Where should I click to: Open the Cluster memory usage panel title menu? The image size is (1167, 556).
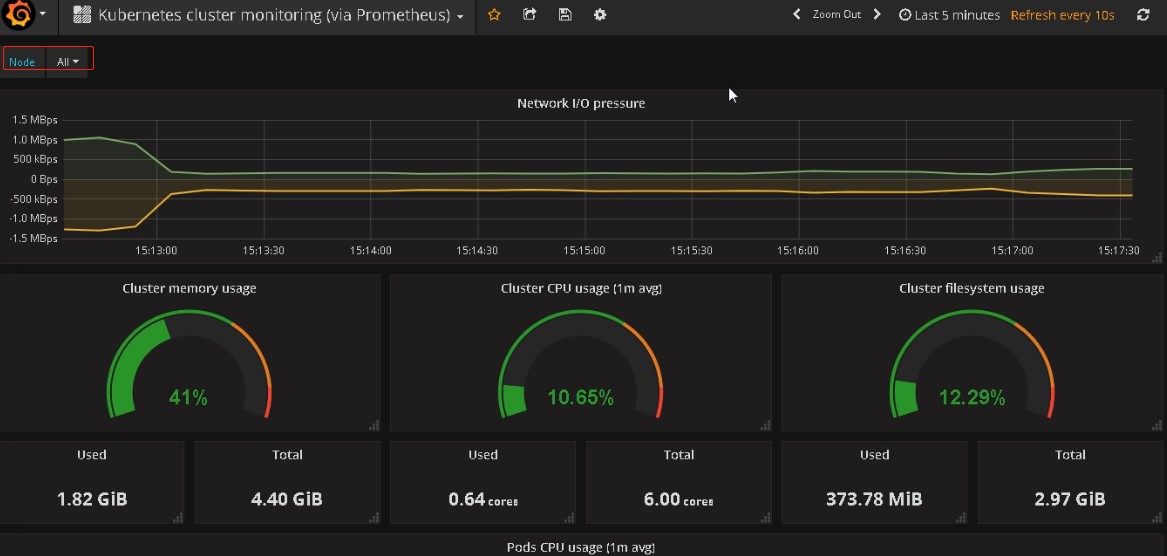tap(189, 288)
